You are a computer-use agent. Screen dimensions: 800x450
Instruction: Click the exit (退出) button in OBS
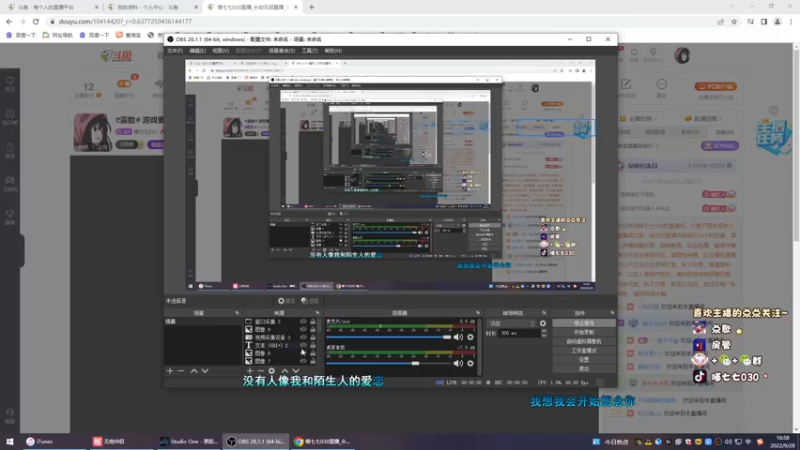point(584,369)
